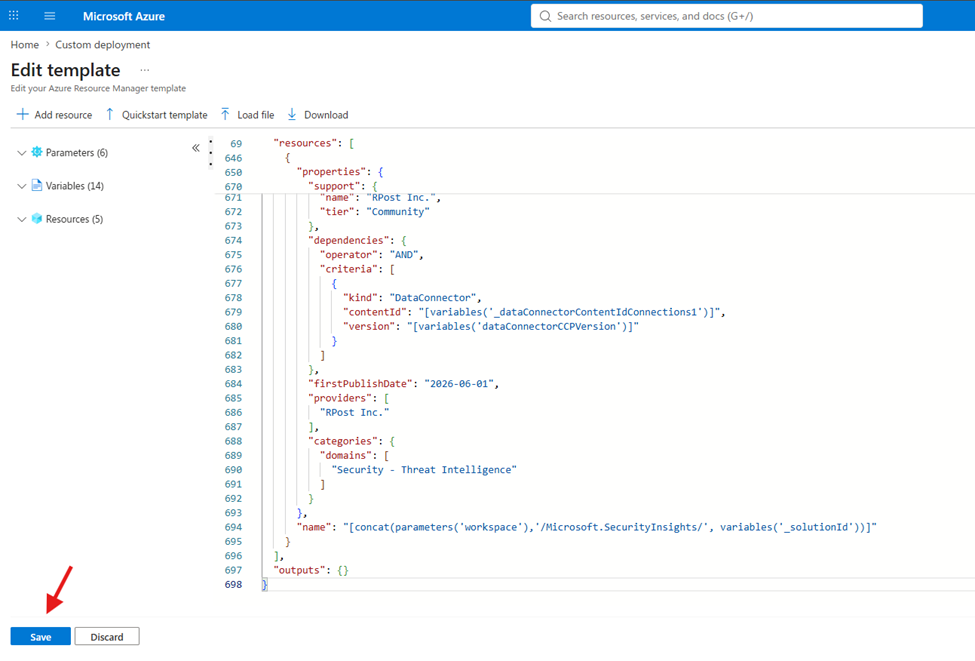Image resolution: width=975 pixels, height=661 pixels.
Task: Click the "firstPublishDate" key on line 684
Action: 360,384
